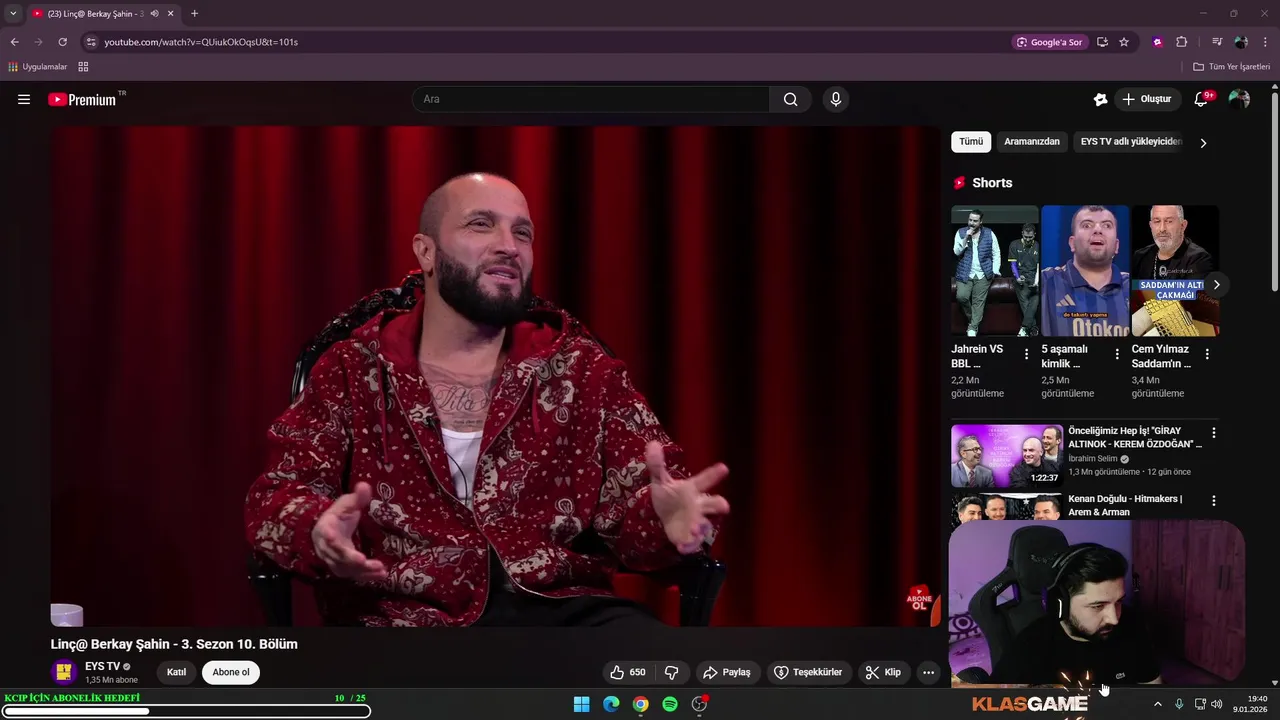Click Google'a Sor button
Viewport: 1280px width, 720px height.
[x=1049, y=42]
